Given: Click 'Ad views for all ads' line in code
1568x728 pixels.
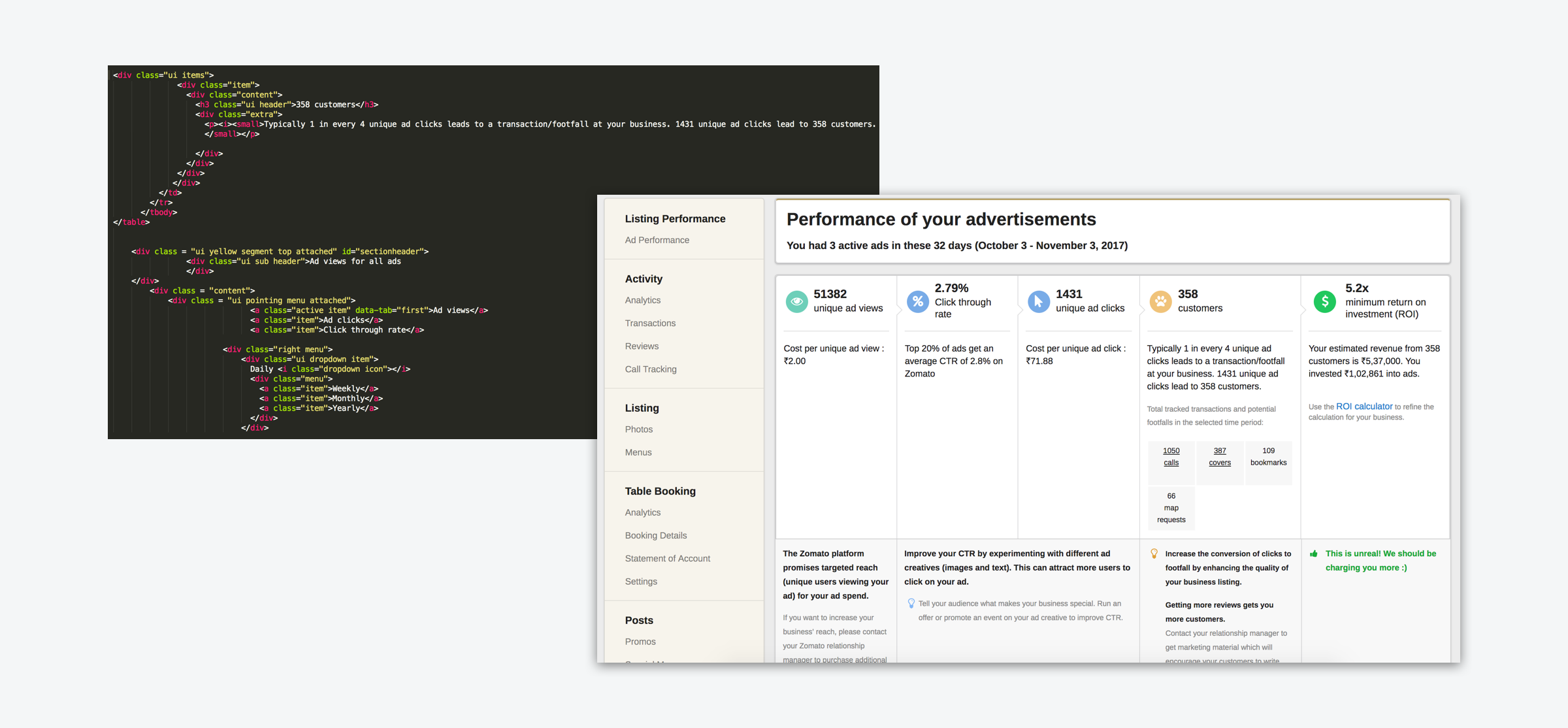Looking at the screenshot, I should tap(293, 261).
